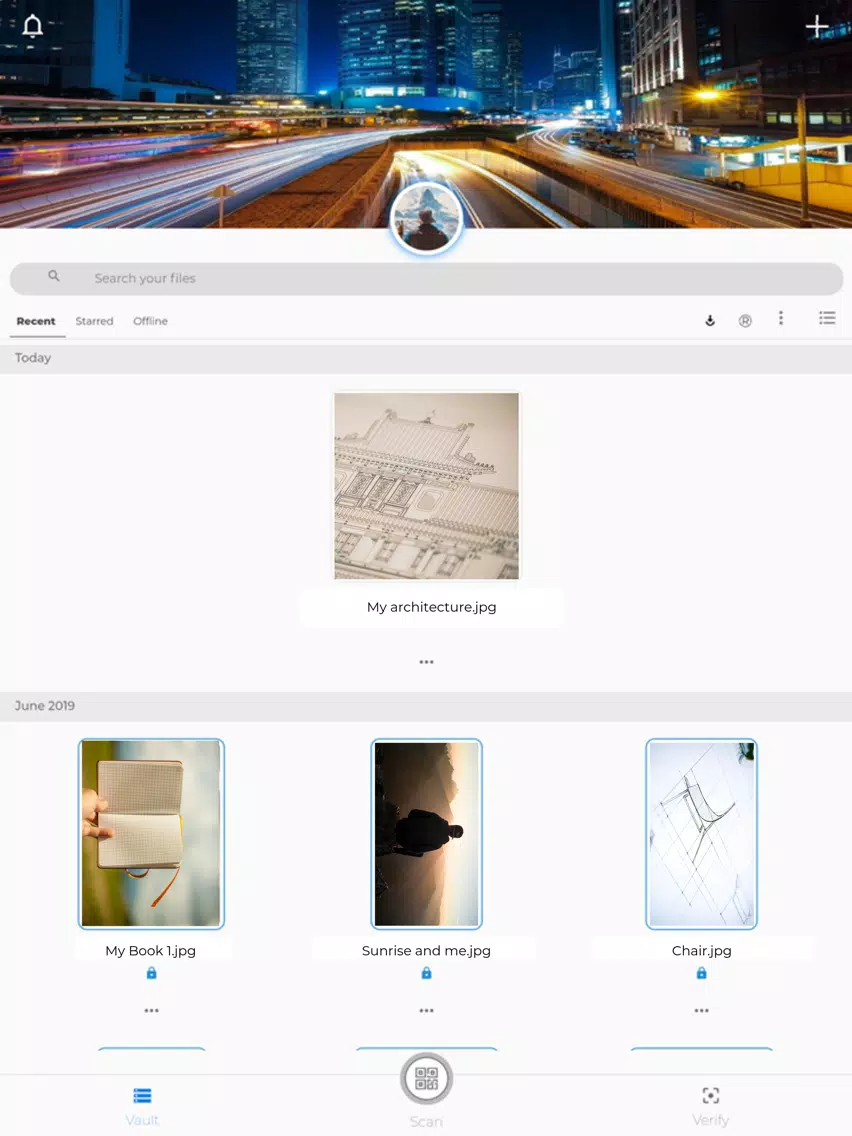Switch to the Starred tab
852x1136 pixels.
94,321
